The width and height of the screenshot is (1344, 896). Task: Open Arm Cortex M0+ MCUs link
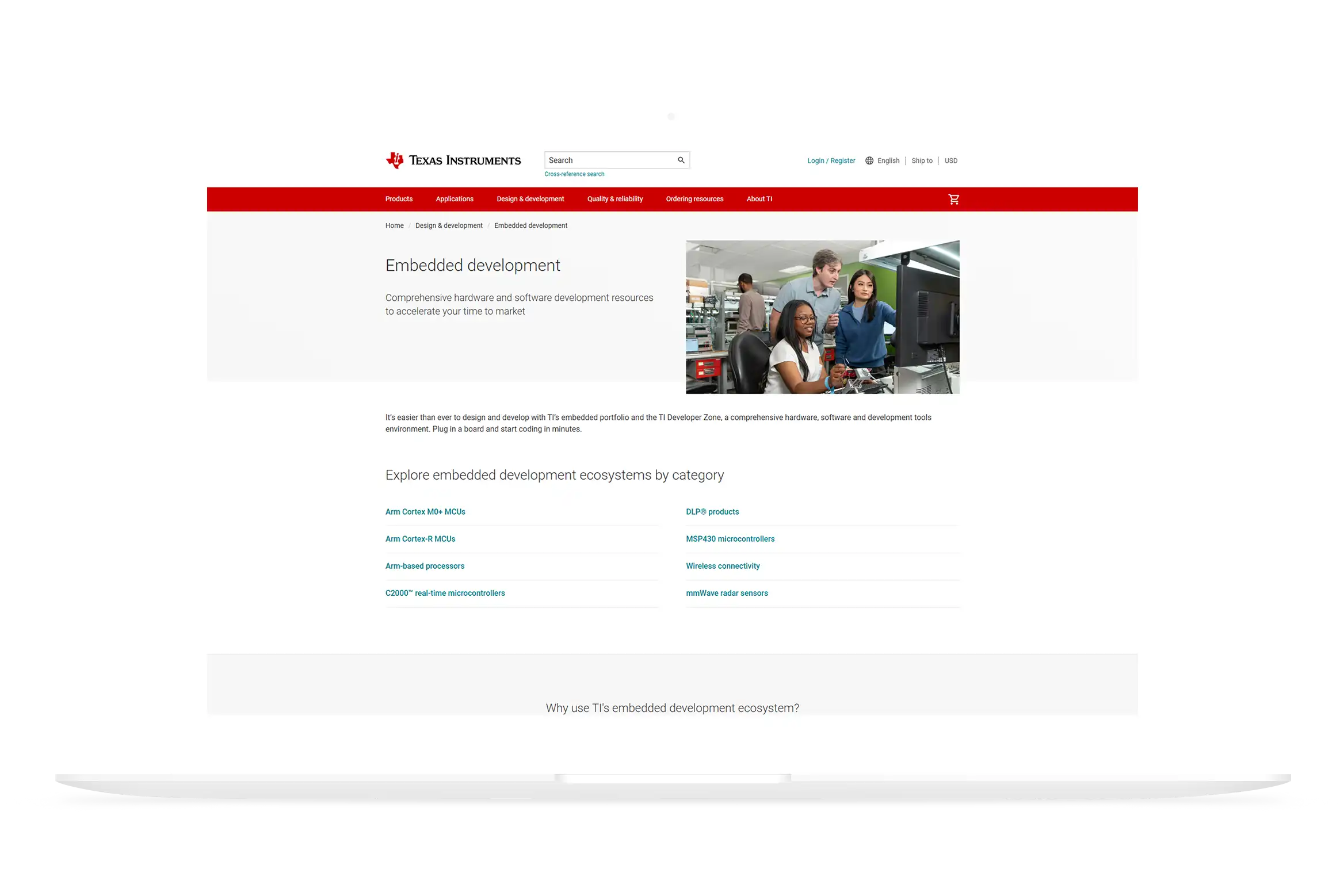(425, 512)
